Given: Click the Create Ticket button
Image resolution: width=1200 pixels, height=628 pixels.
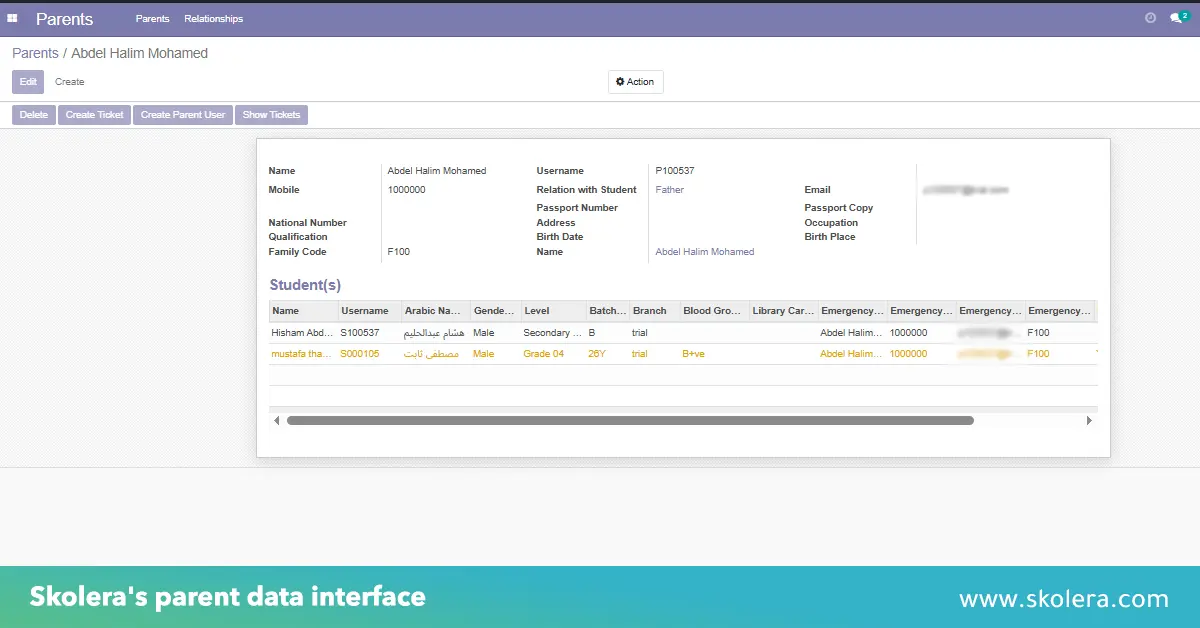Looking at the screenshot, I should click(x=94, y=114).
